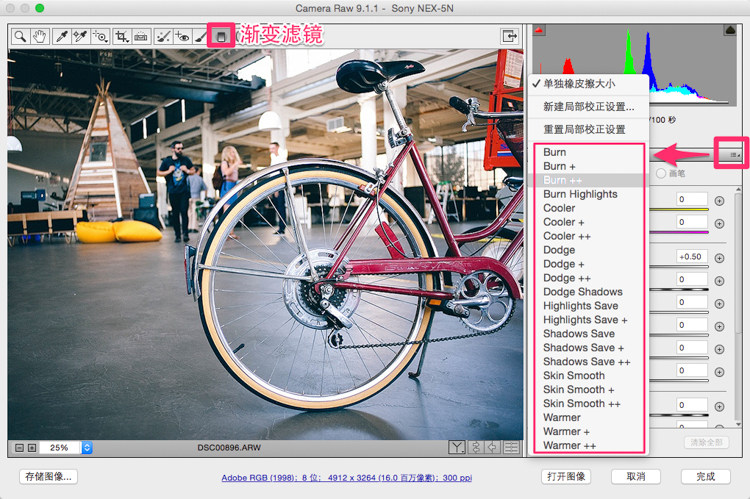Open the zoom level dropdown next to 25%
This screenshot has width=750, height=499.
87,448
